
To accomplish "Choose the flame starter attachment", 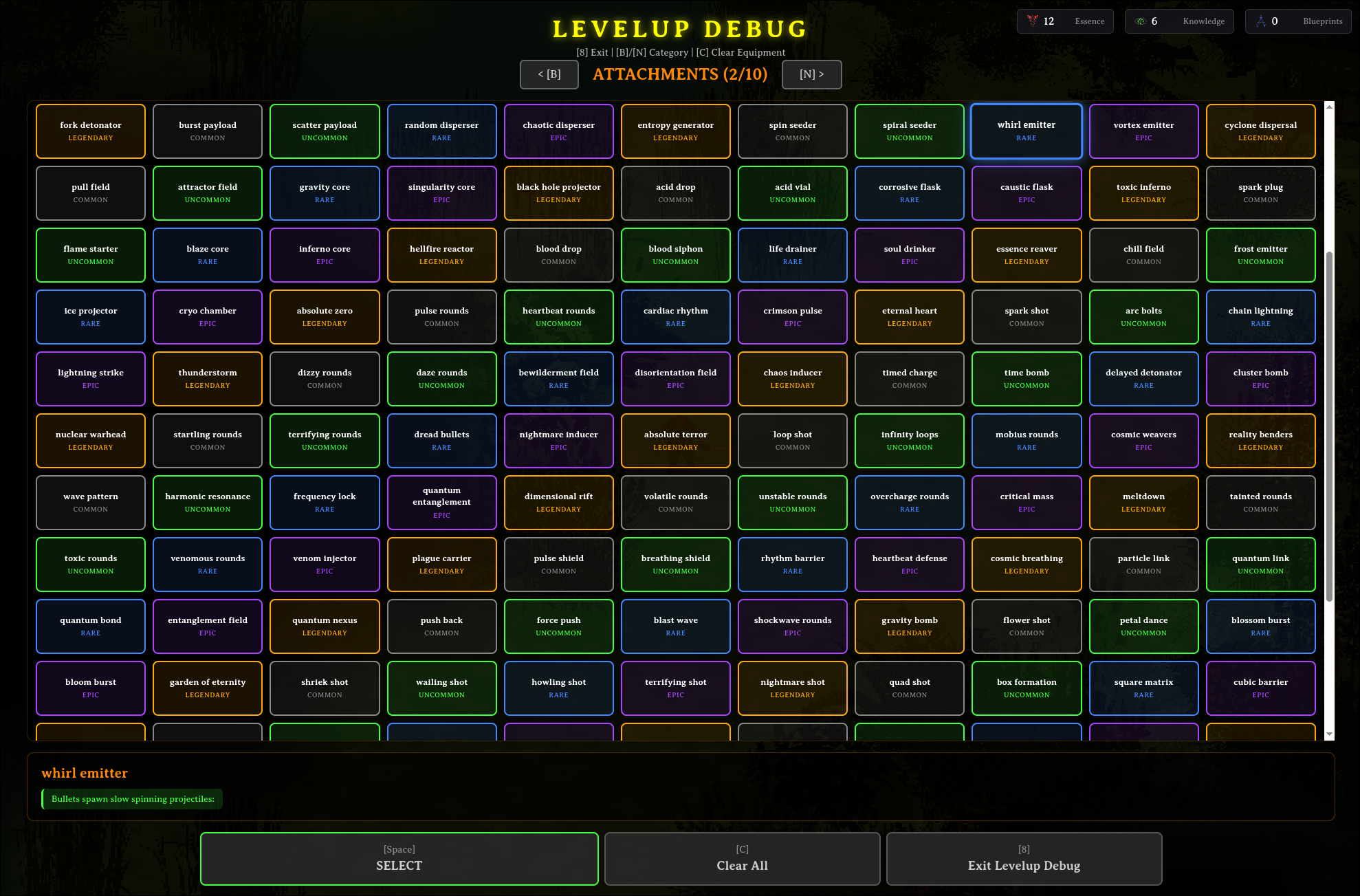I will point(91,255).
